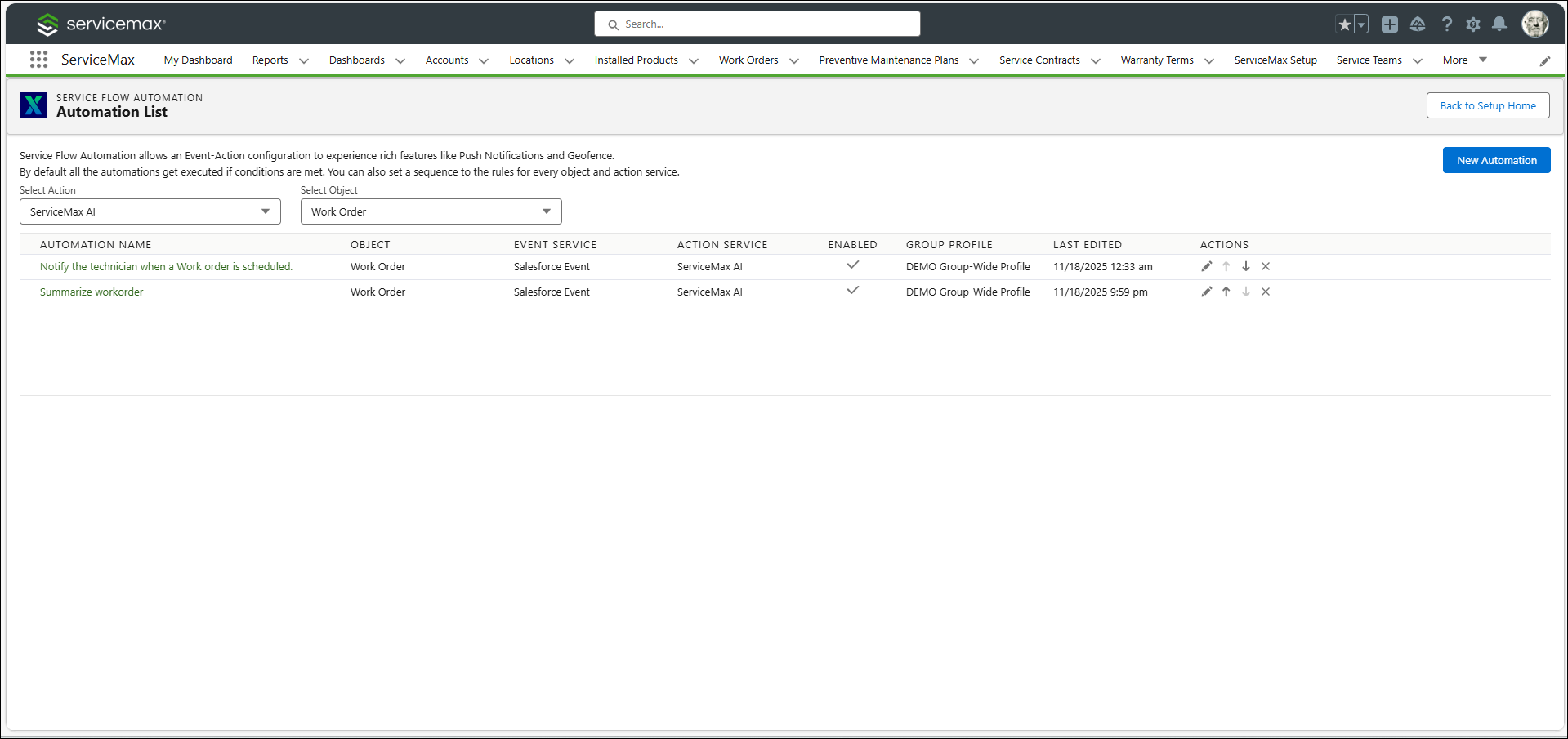Expand the Warranty Terms menu chevron
This screenshot has height=739, width=1568.
pos(1209,60)
